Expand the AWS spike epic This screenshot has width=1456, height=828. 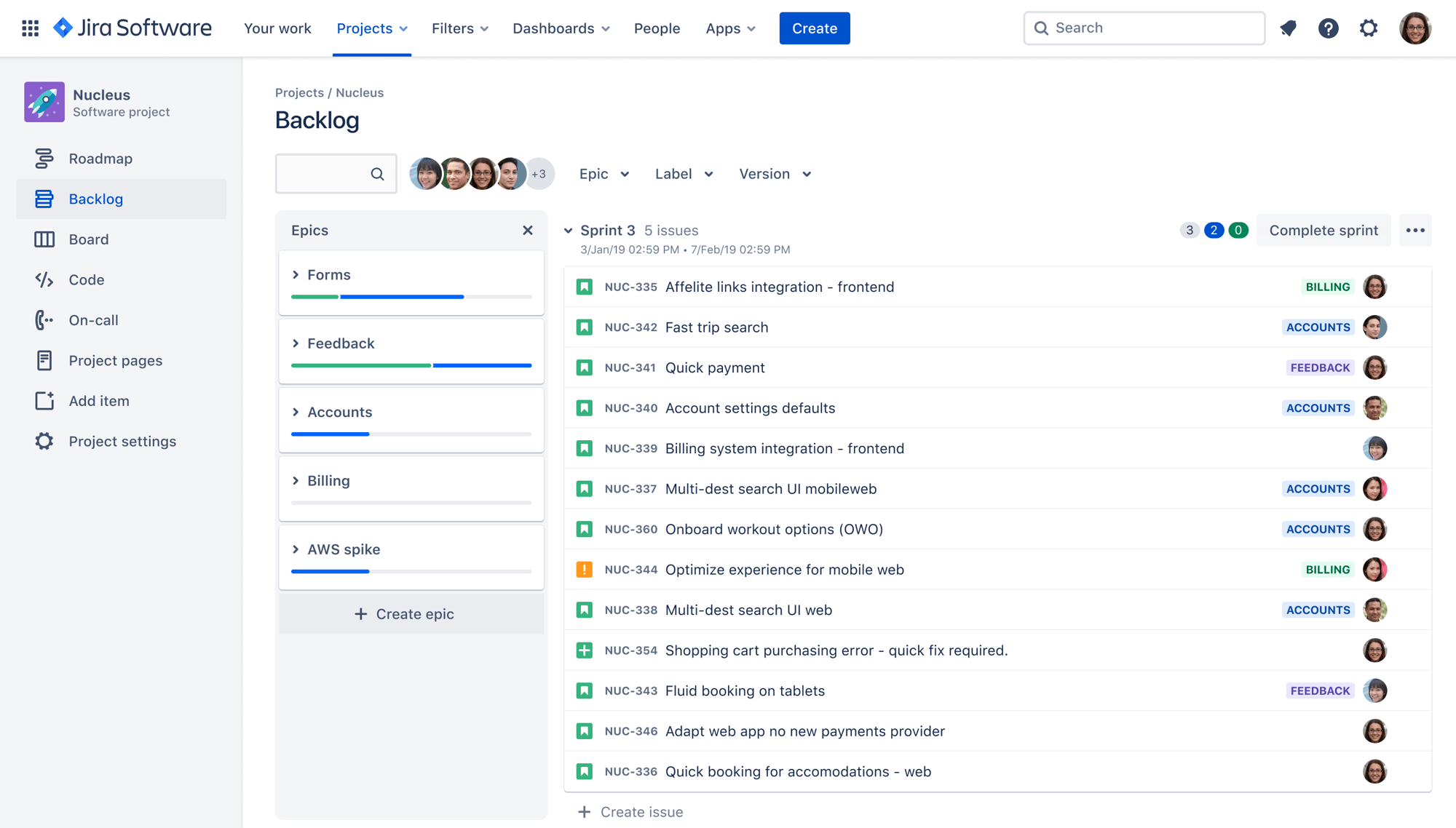coord(296,548)
